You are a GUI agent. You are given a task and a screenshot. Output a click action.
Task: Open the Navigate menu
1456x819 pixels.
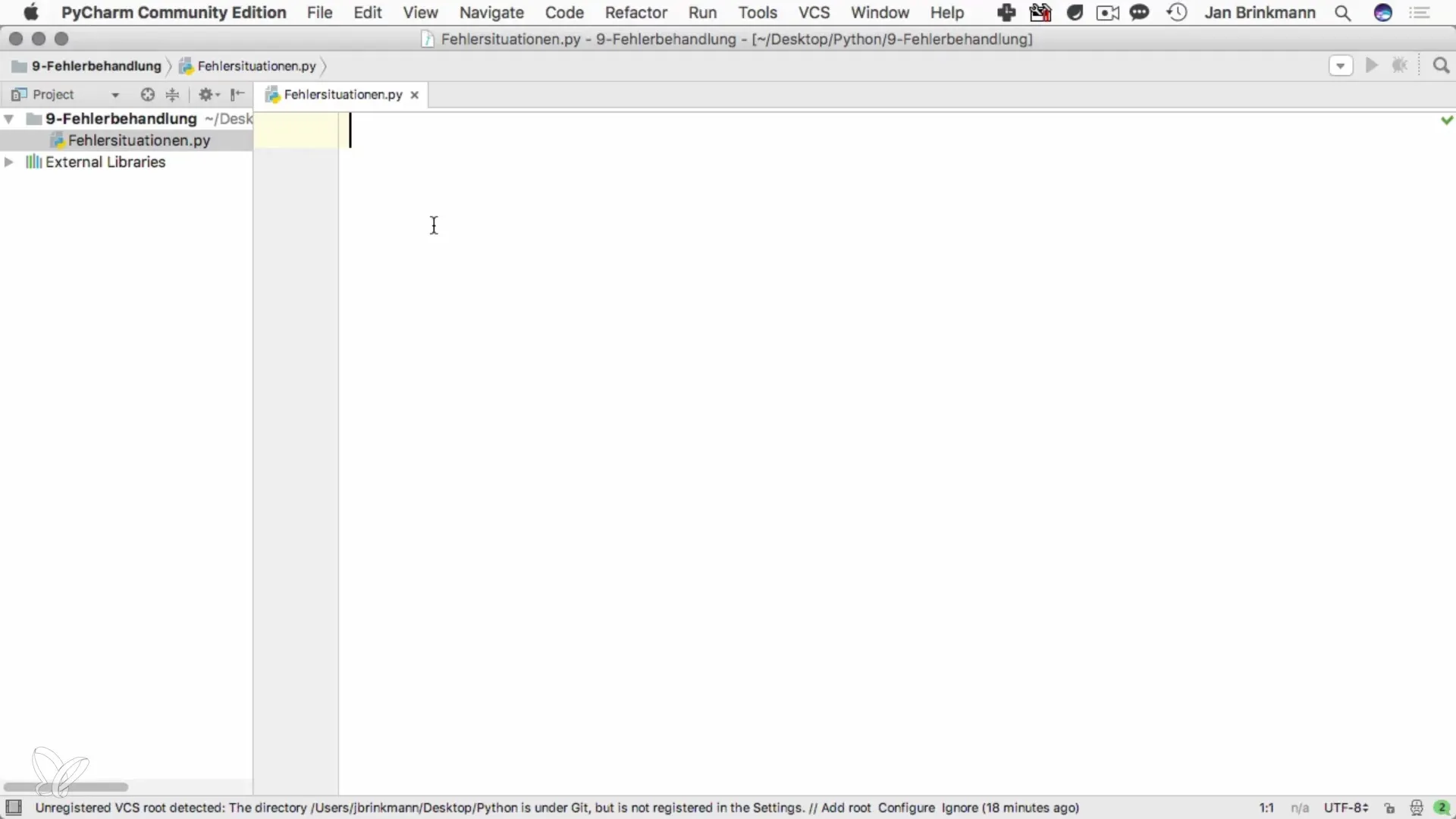491,13
